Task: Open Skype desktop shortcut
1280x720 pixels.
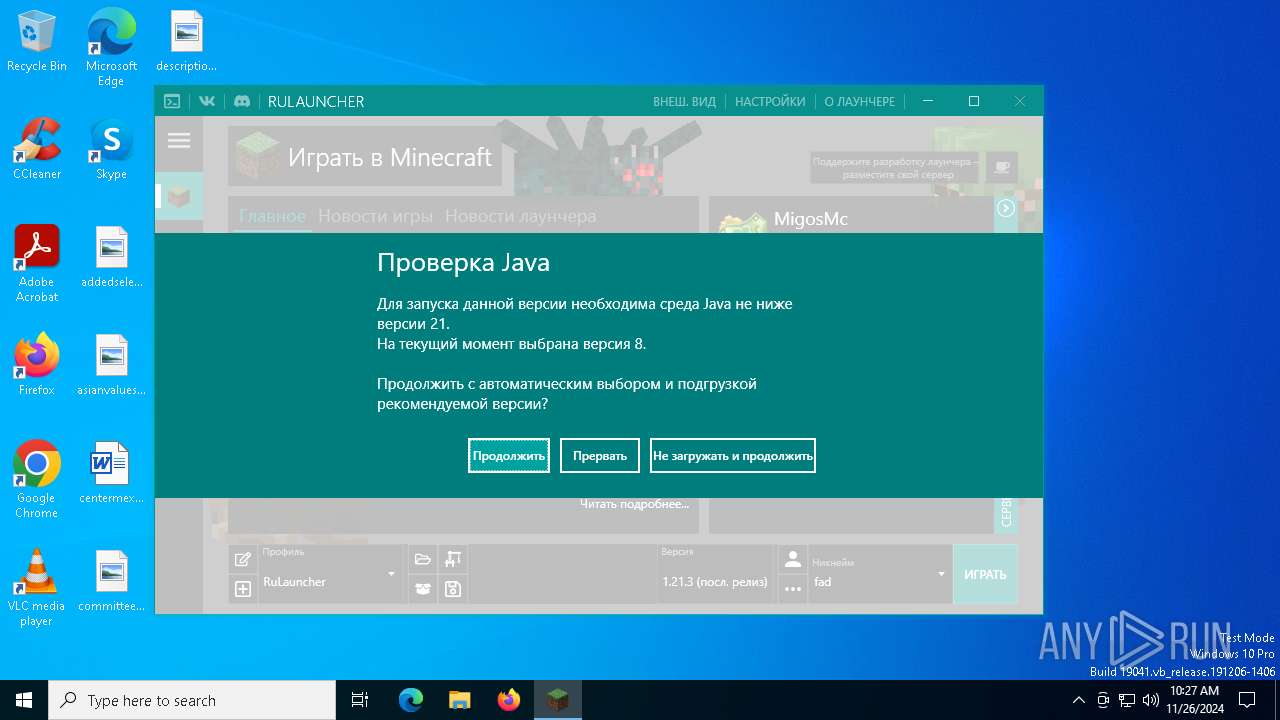Action: (111, 150)
